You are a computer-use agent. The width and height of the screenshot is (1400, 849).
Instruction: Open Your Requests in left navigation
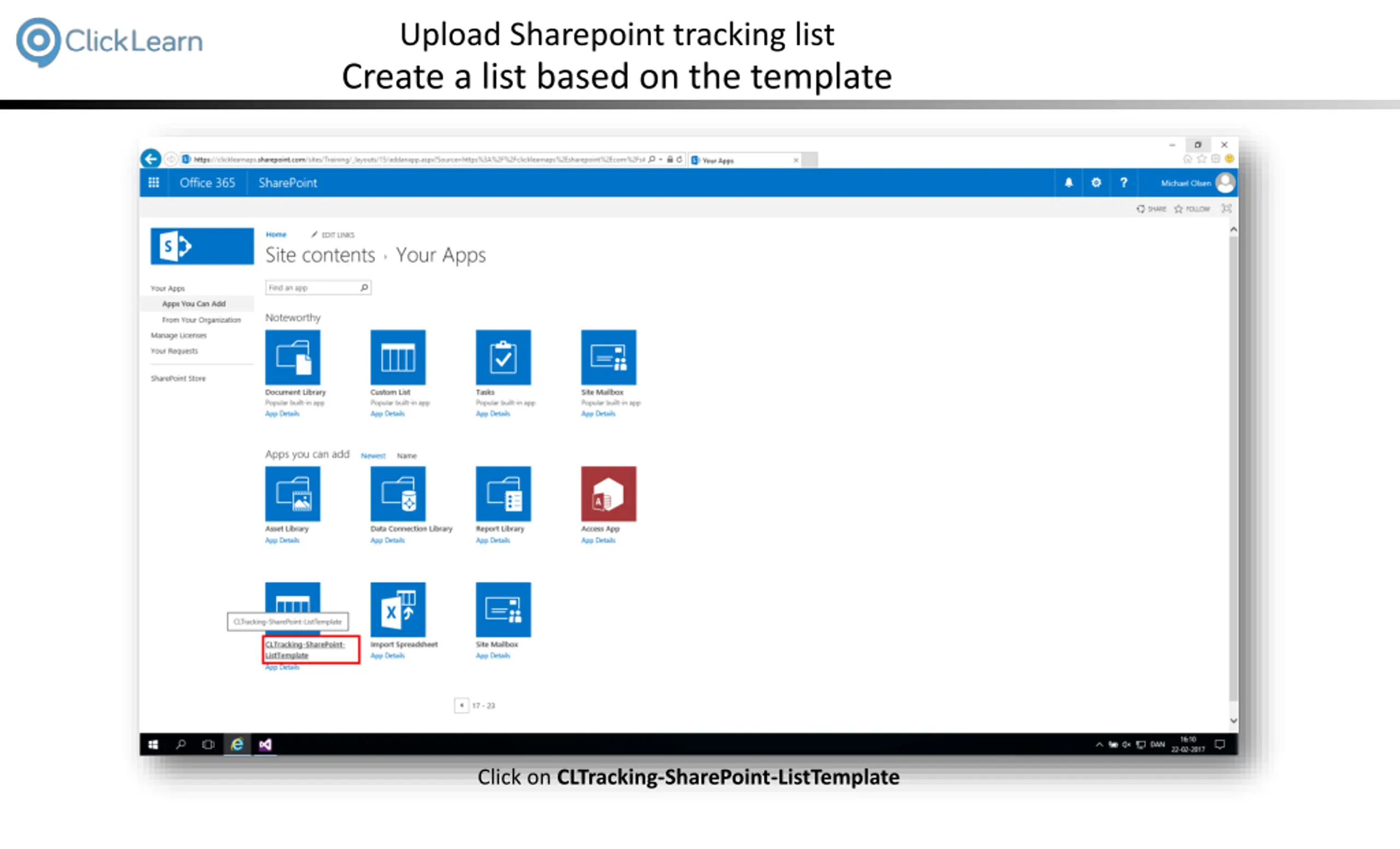tap(174, 351)
